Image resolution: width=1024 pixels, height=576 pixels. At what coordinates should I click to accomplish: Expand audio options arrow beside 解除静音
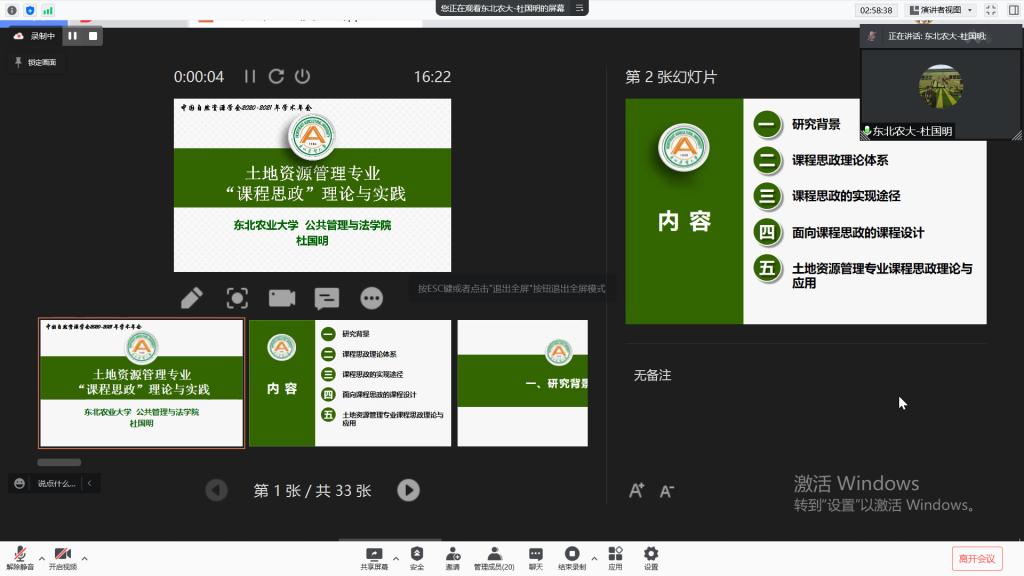[x=41, y=557]
